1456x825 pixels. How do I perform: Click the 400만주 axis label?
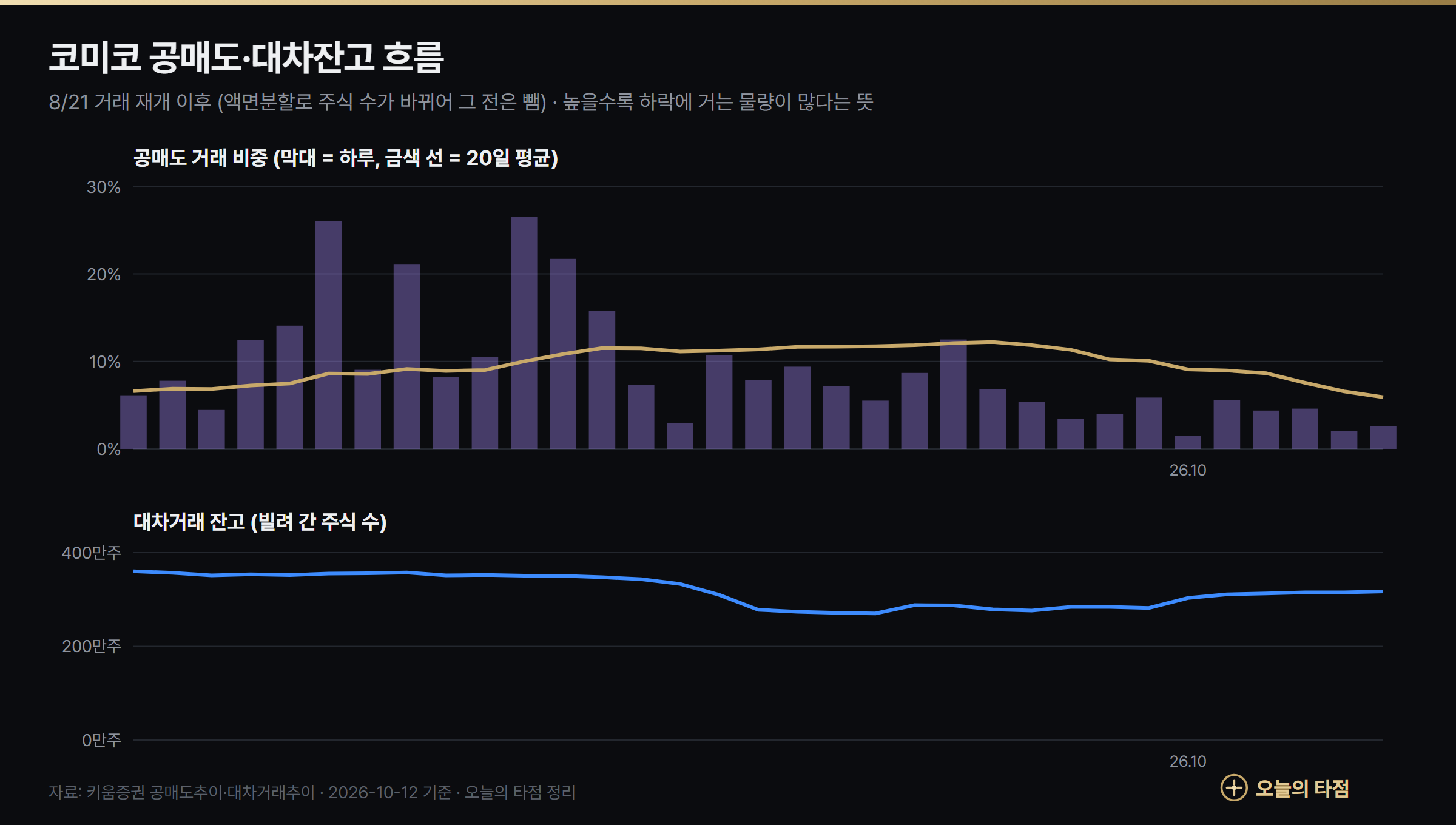(91, 553)
